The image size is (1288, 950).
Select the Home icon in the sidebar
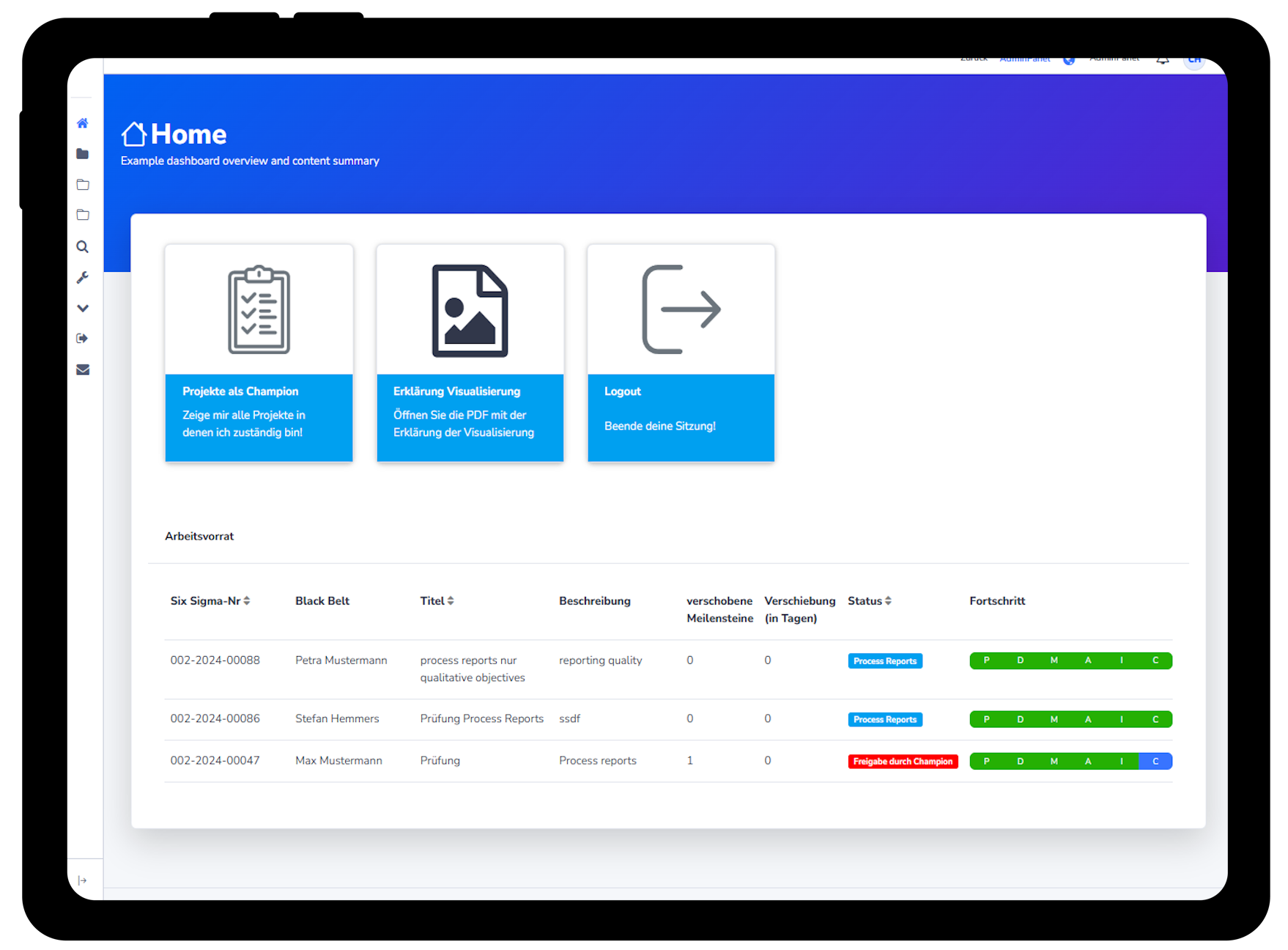click(82, 123)
